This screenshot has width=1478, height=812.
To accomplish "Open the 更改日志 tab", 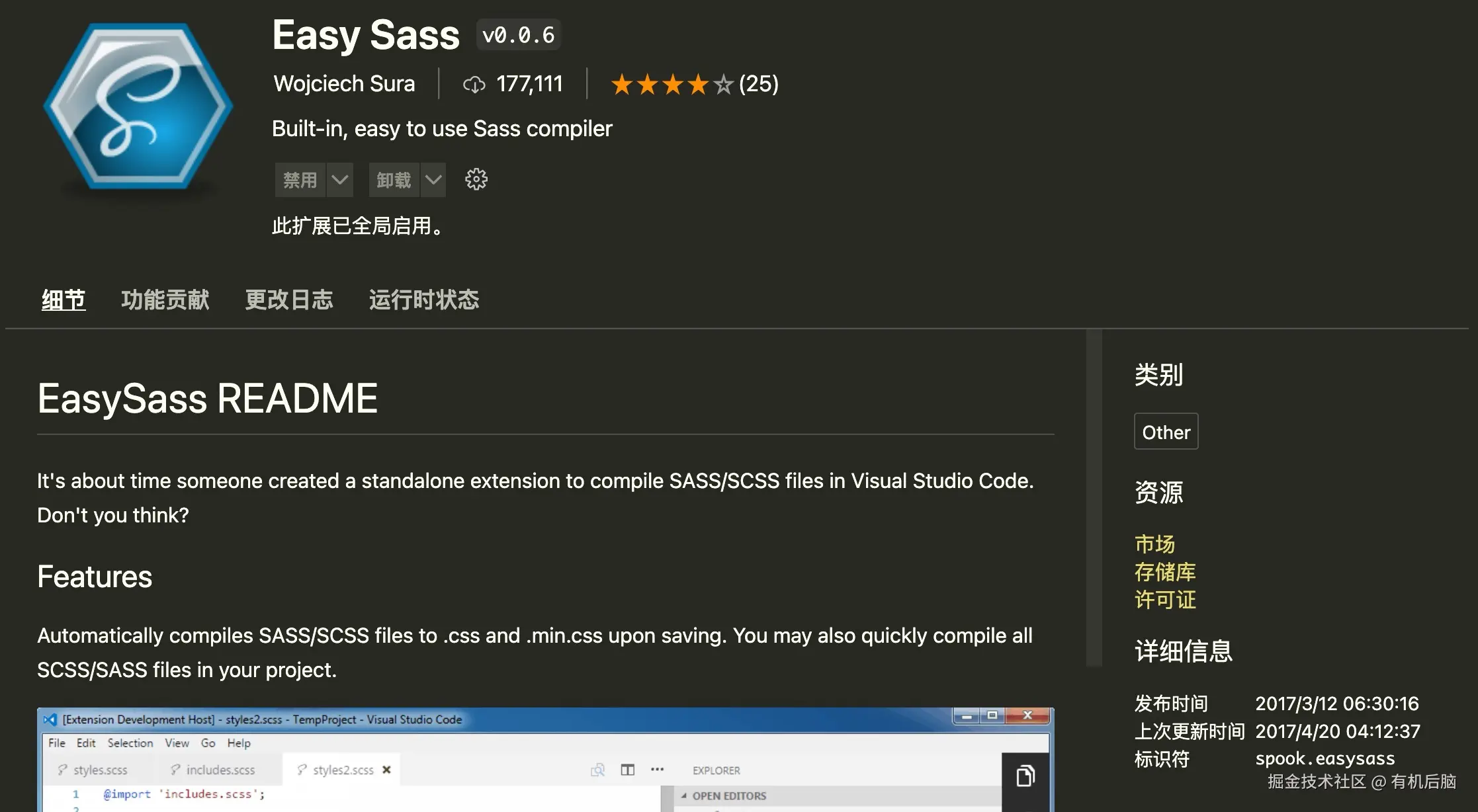I will [x=288, y=300].
